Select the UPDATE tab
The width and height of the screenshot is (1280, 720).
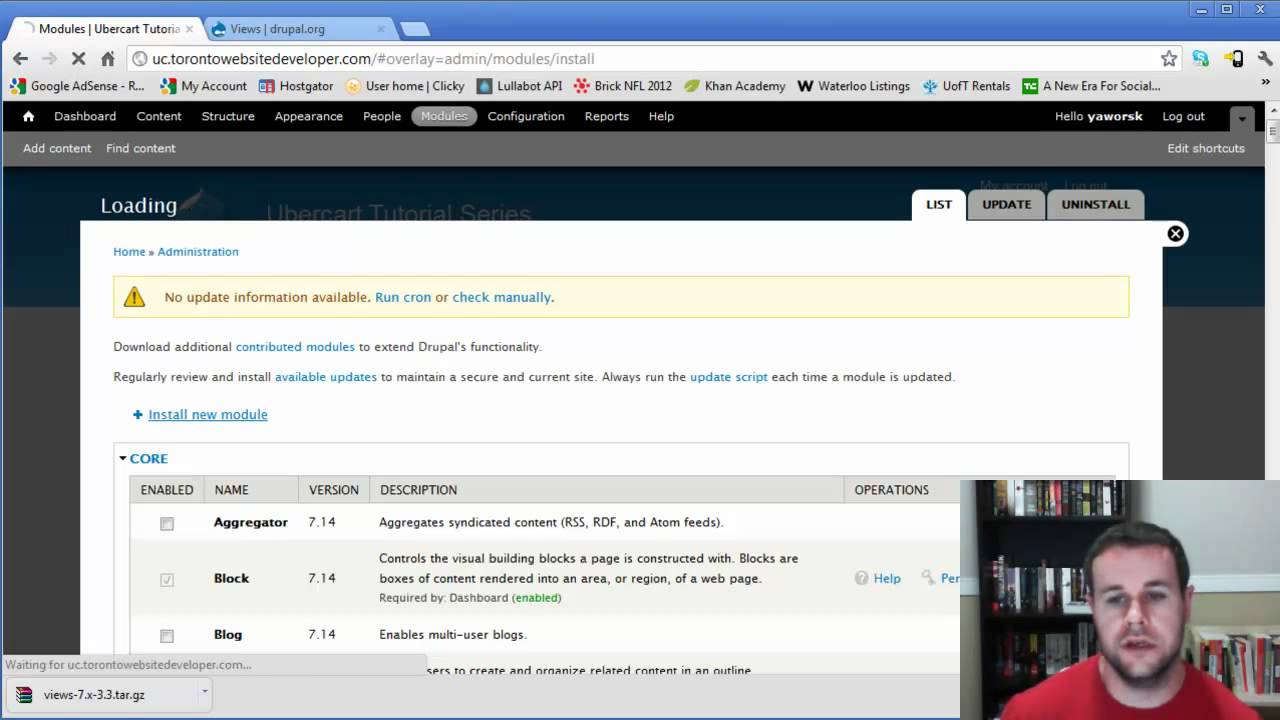point(1006,204)
